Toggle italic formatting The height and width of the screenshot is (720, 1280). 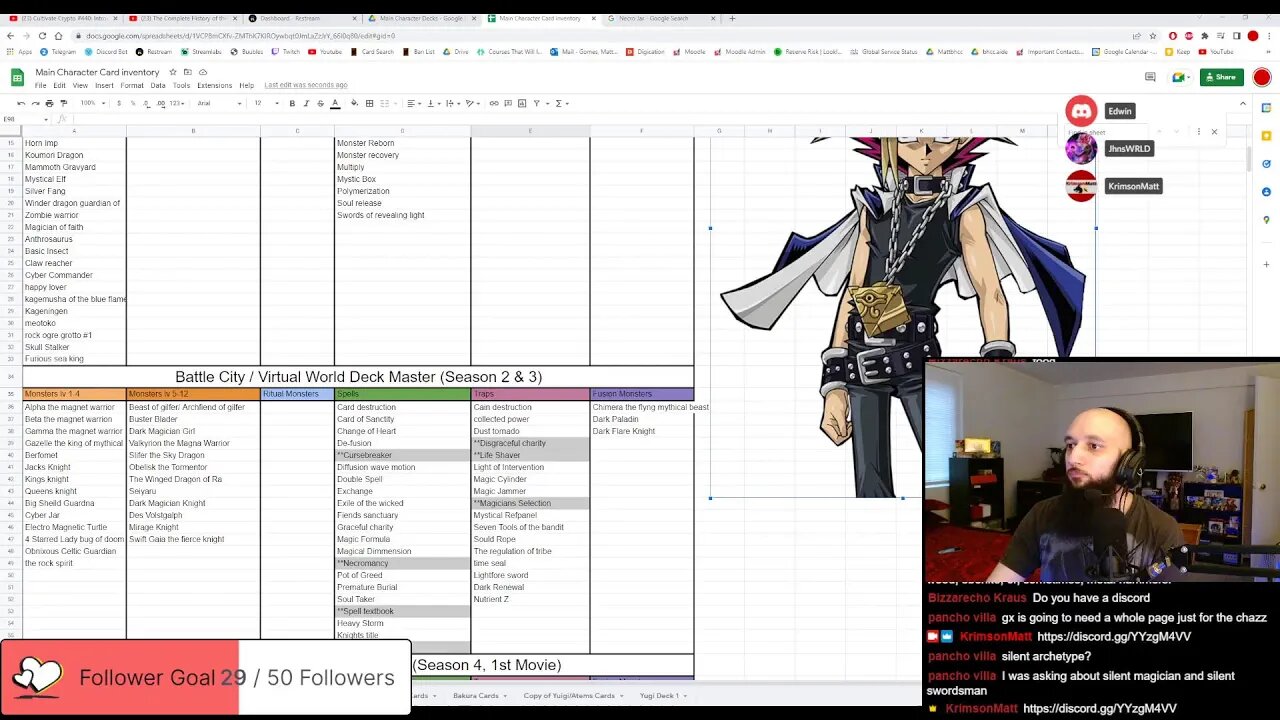coord(306,103)
